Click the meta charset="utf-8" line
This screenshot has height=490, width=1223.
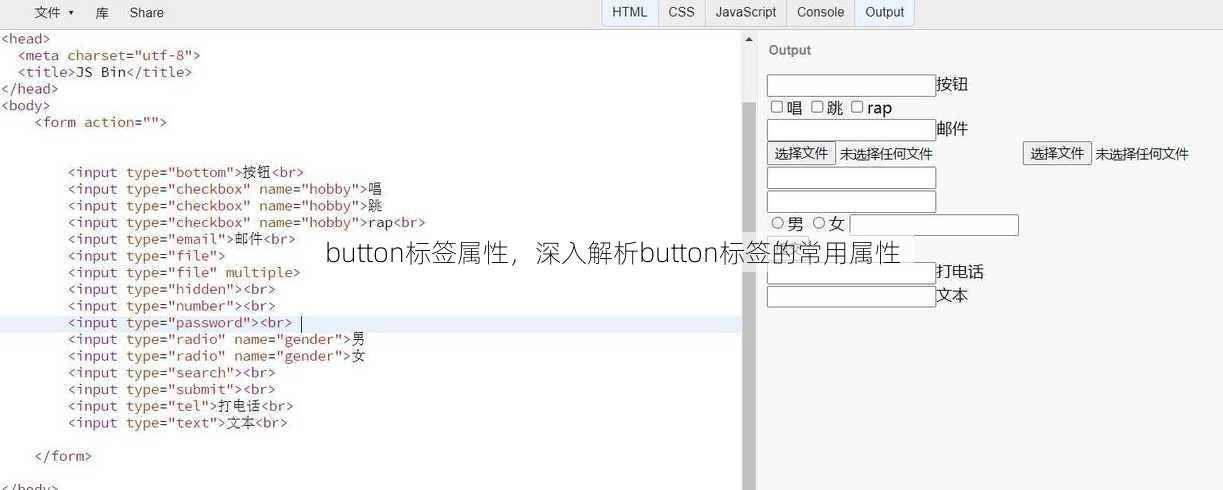109,55
